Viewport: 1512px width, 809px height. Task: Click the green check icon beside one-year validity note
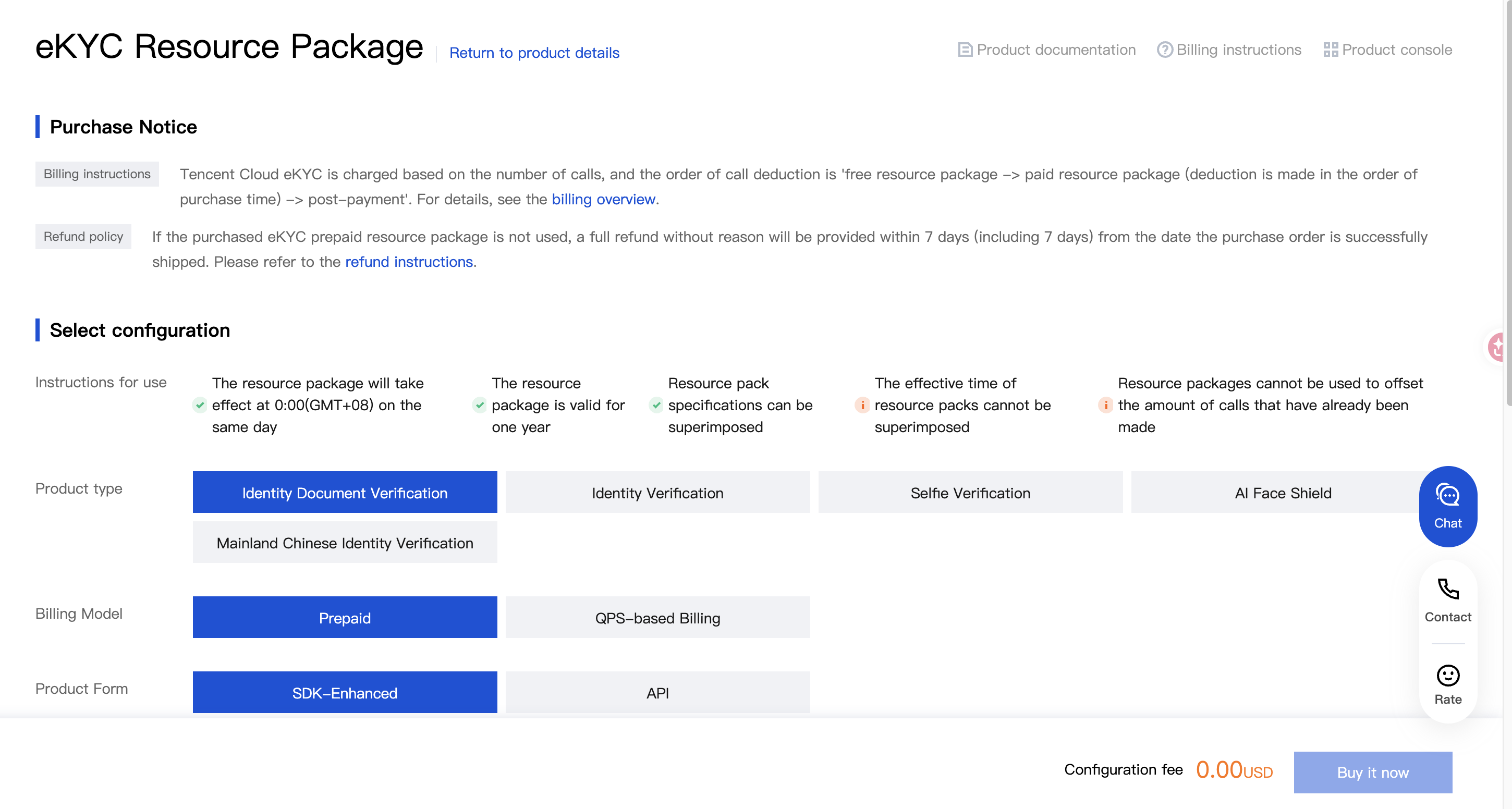pos(480,405)
